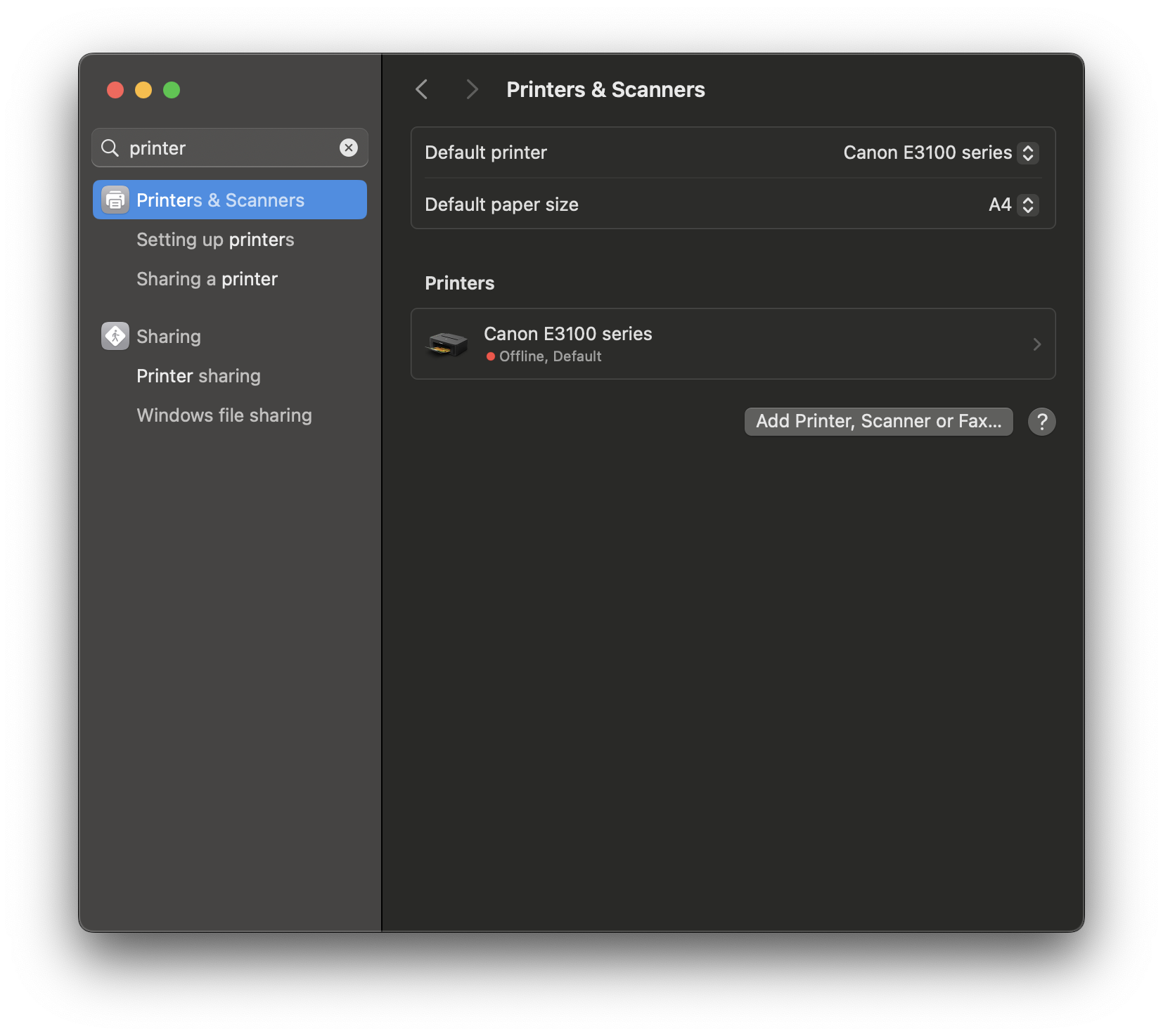
Task: Click the magnifying glass search icon
Action: pyautogui.click(x=110, y=148)
